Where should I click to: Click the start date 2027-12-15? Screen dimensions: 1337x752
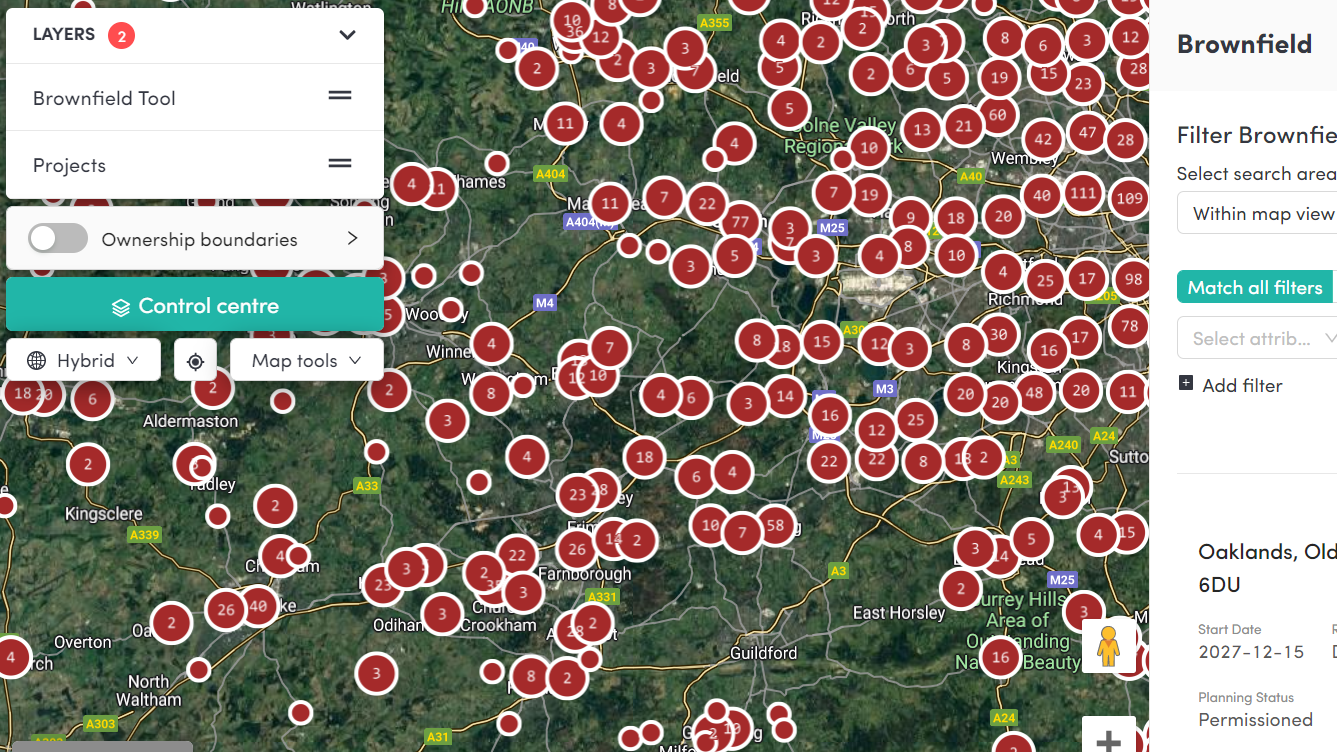click(1251, 652)
